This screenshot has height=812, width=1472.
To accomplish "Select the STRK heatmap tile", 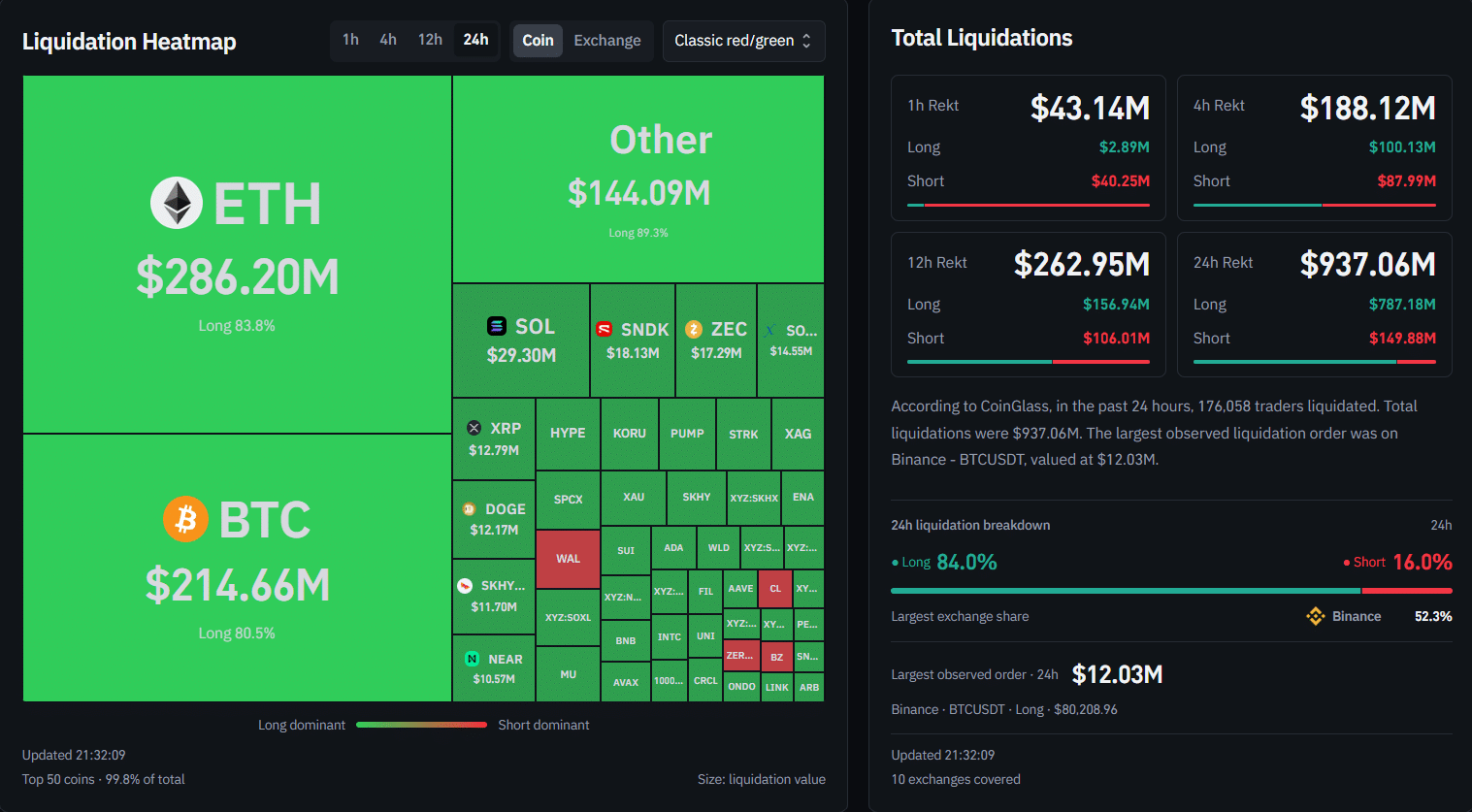I will click(743, 434).
